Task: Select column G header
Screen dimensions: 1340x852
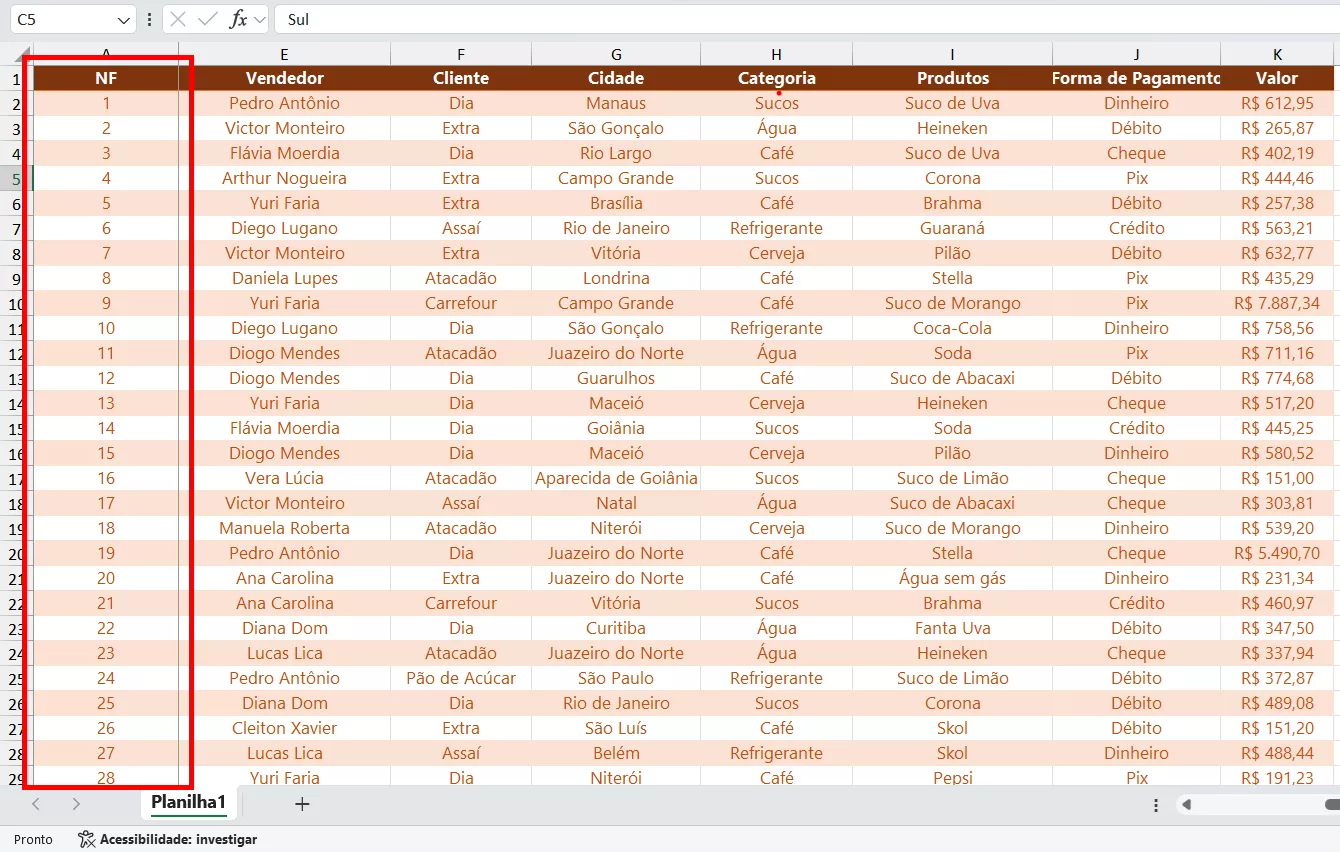Action: pos(616,55)
